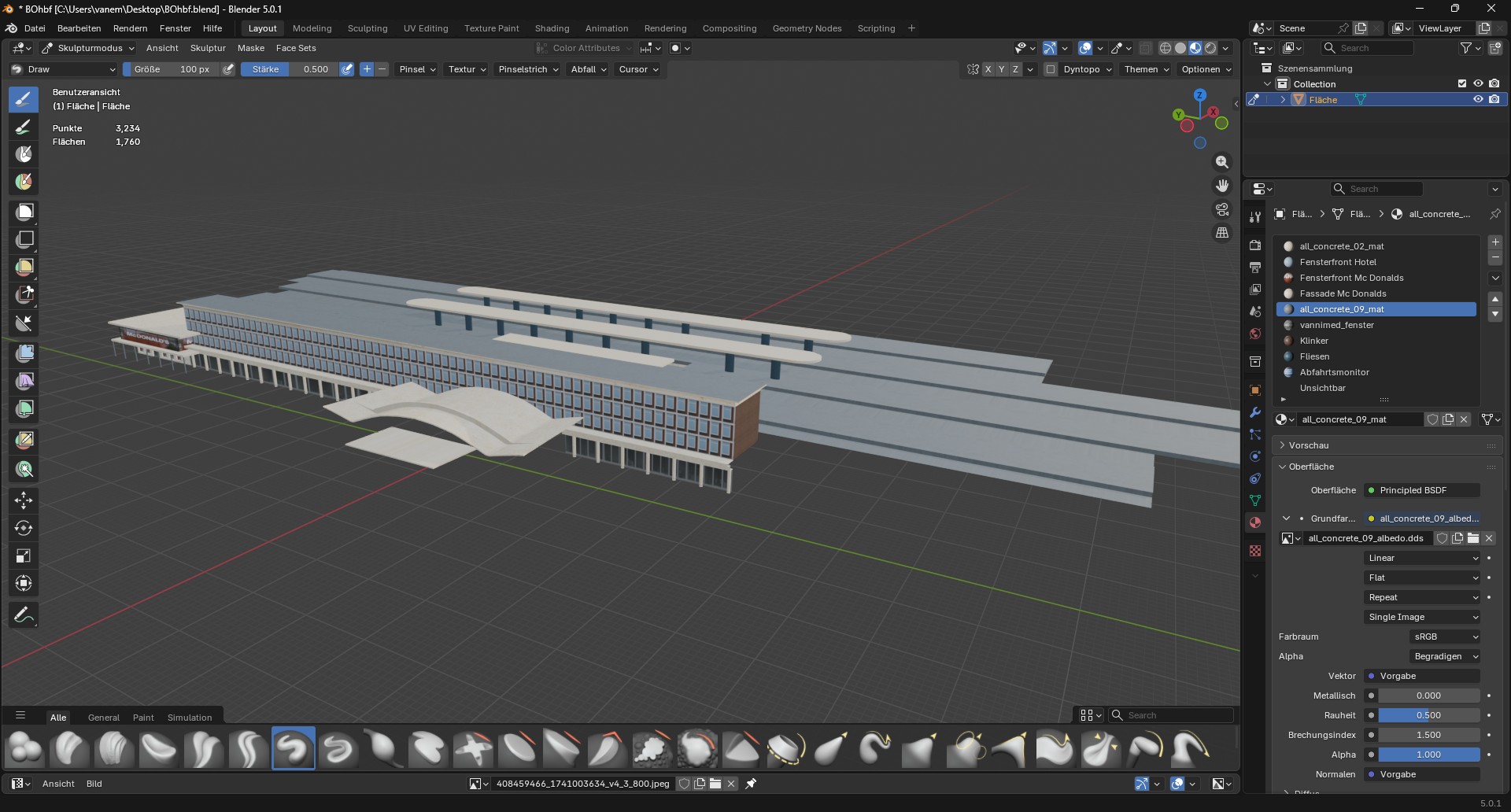Open the Modifiers wrench properties tab
Image resolution: width=1511 pixels, height=812 pixels.
pos(1255,413)
